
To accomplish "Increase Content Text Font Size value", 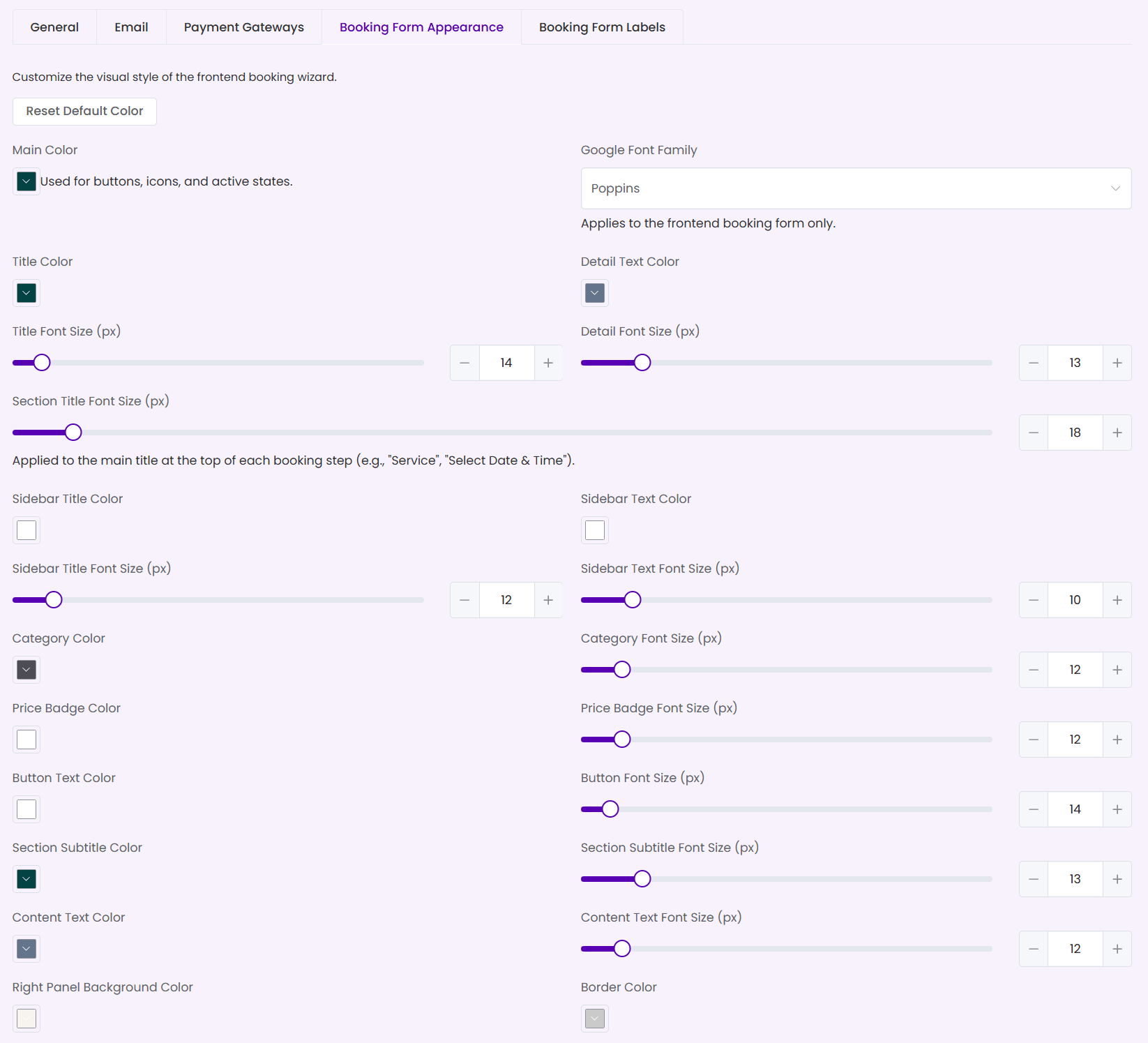I will pos(1117,949).
